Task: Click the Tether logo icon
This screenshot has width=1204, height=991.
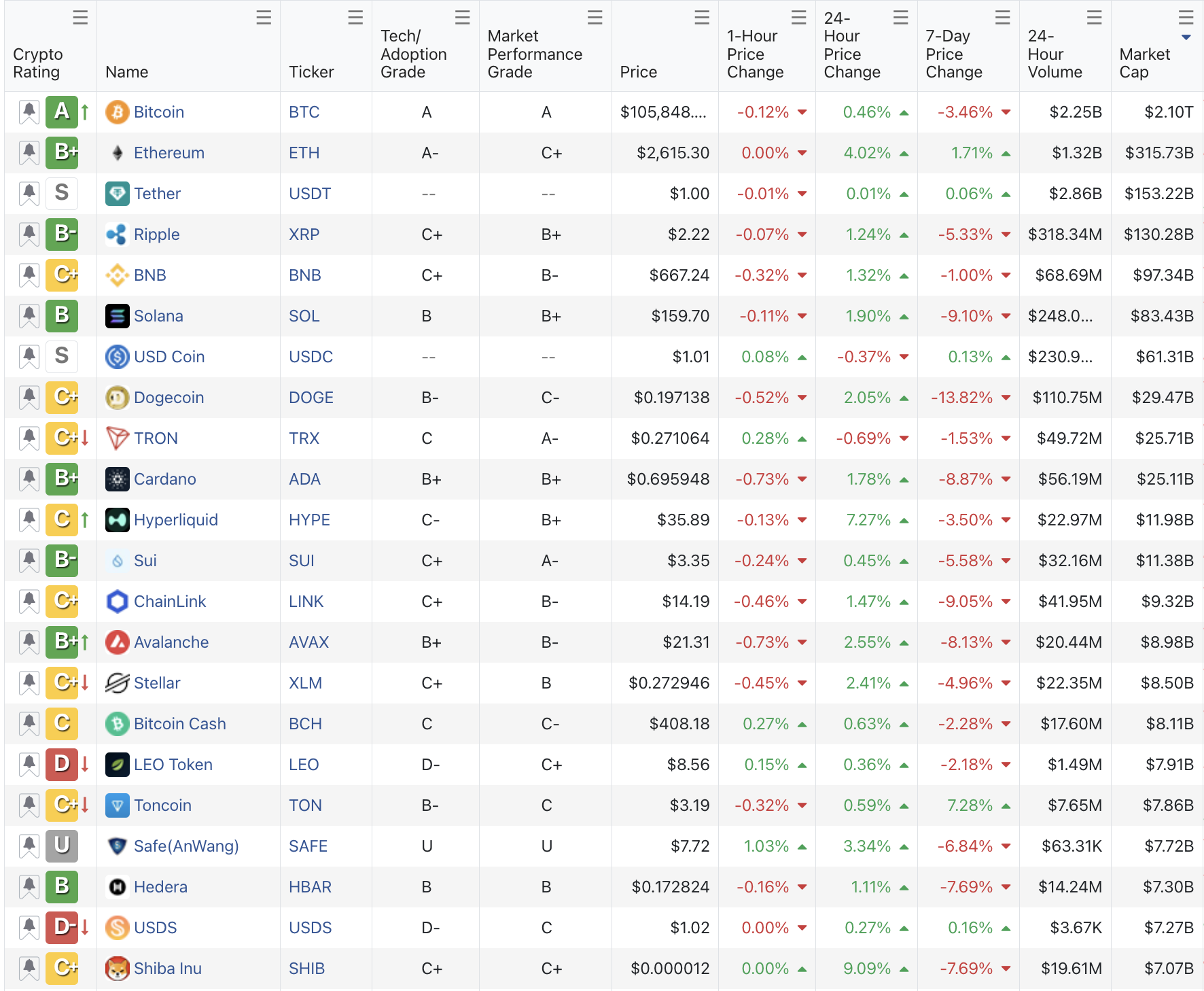Action: (118, 194)
